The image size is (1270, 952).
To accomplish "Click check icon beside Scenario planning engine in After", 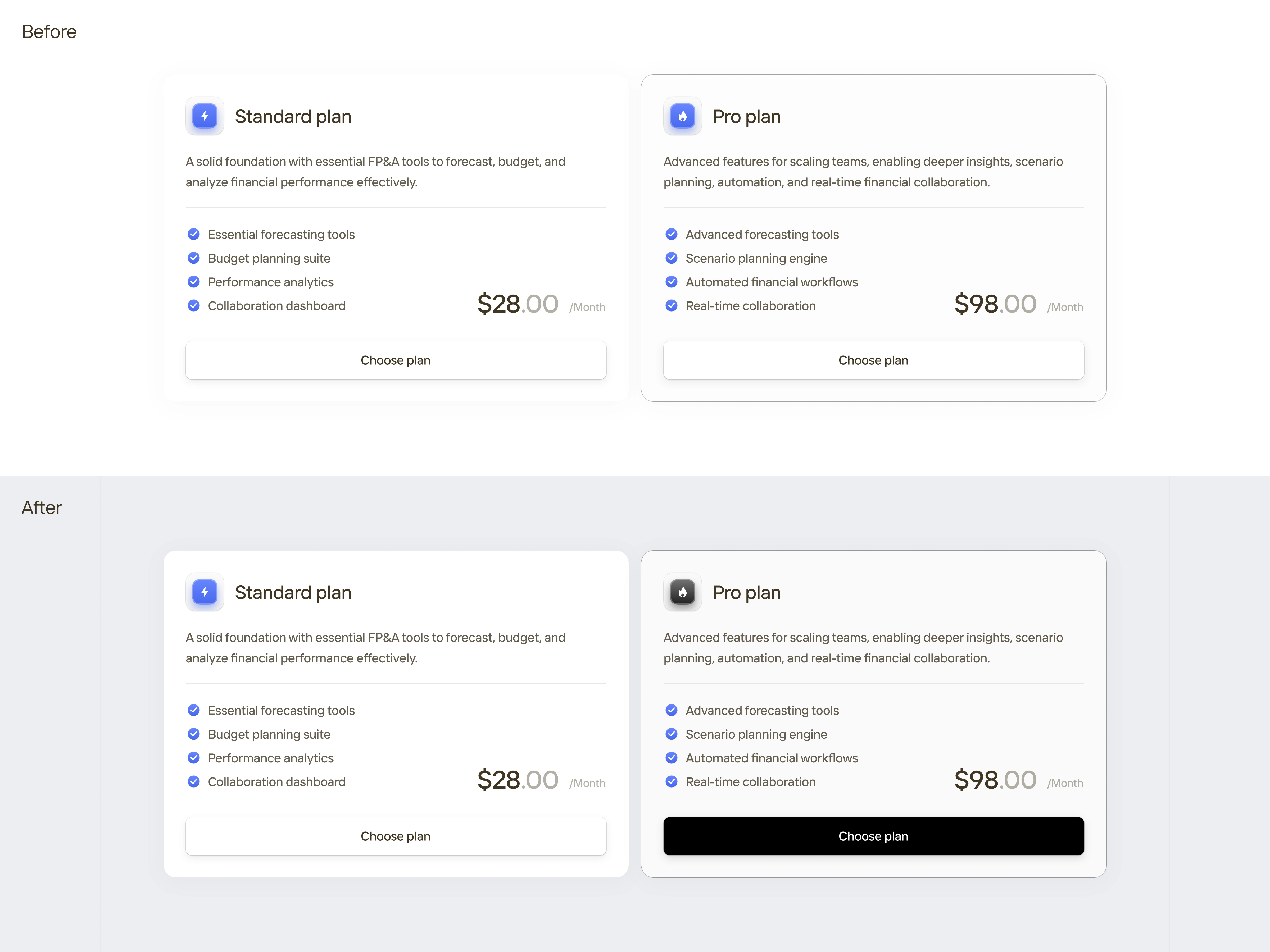I will [x=671, y=734].
